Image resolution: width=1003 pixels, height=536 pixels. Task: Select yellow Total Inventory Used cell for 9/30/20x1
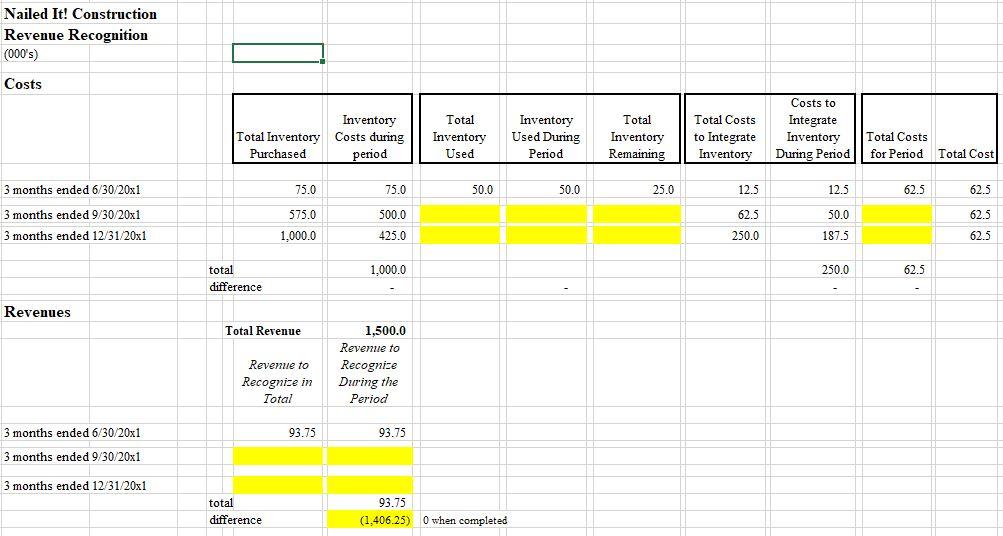[460, 214]
